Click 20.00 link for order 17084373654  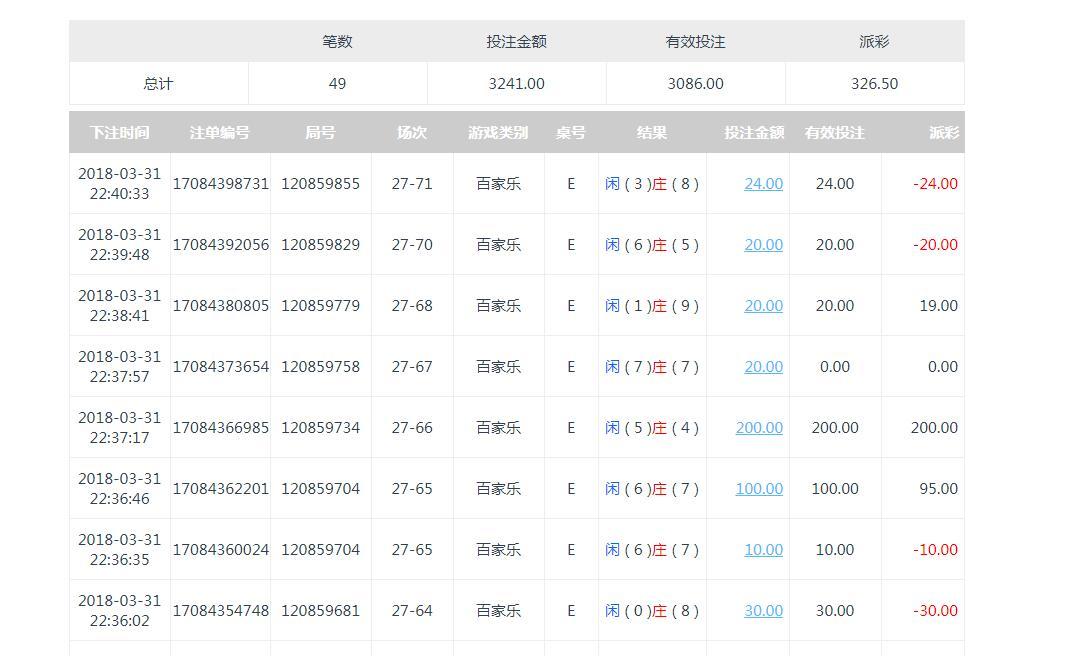(x=763, y=367)
